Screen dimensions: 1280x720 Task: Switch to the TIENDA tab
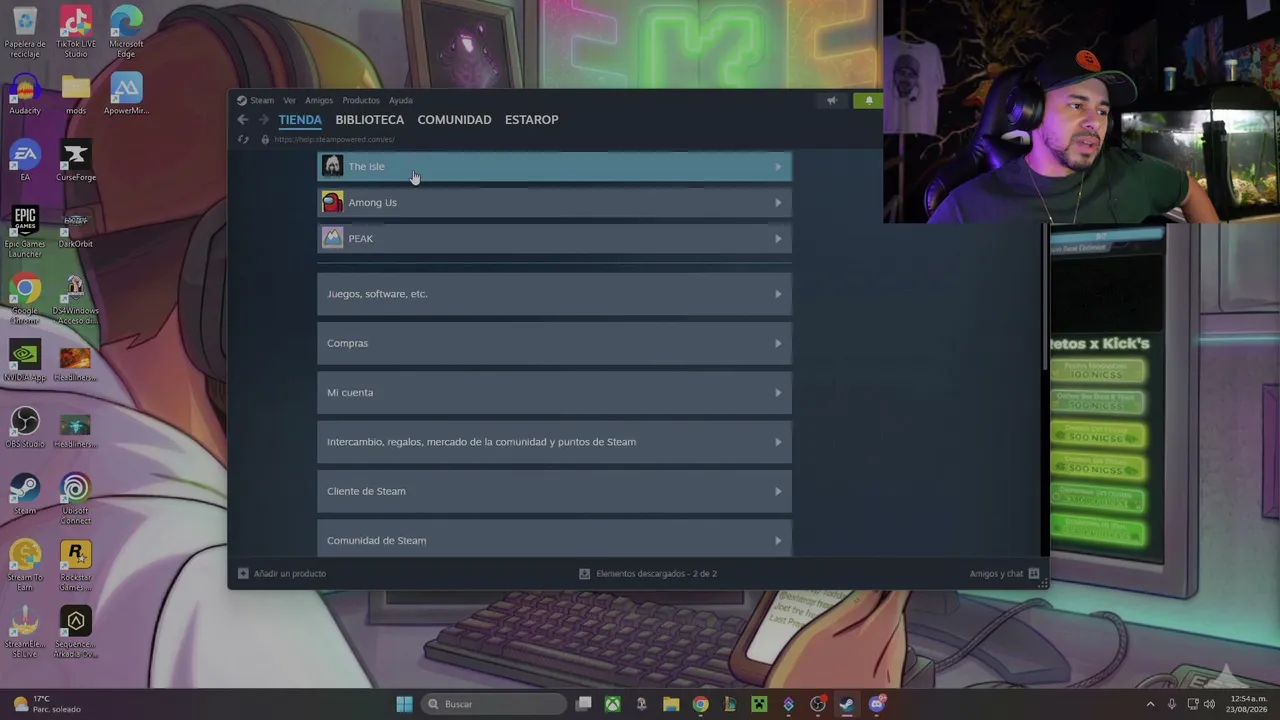(x=300, y=120)
